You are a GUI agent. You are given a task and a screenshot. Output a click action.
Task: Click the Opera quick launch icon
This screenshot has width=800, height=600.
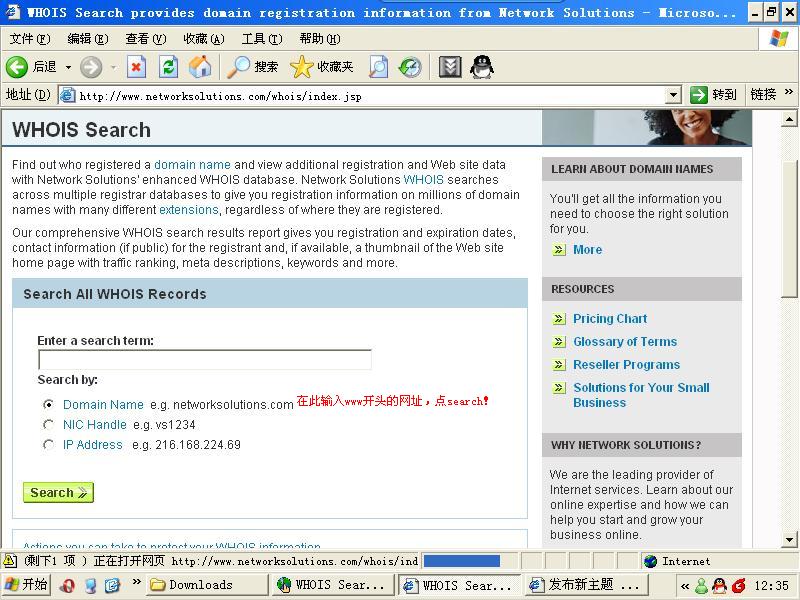coord(66,585)
